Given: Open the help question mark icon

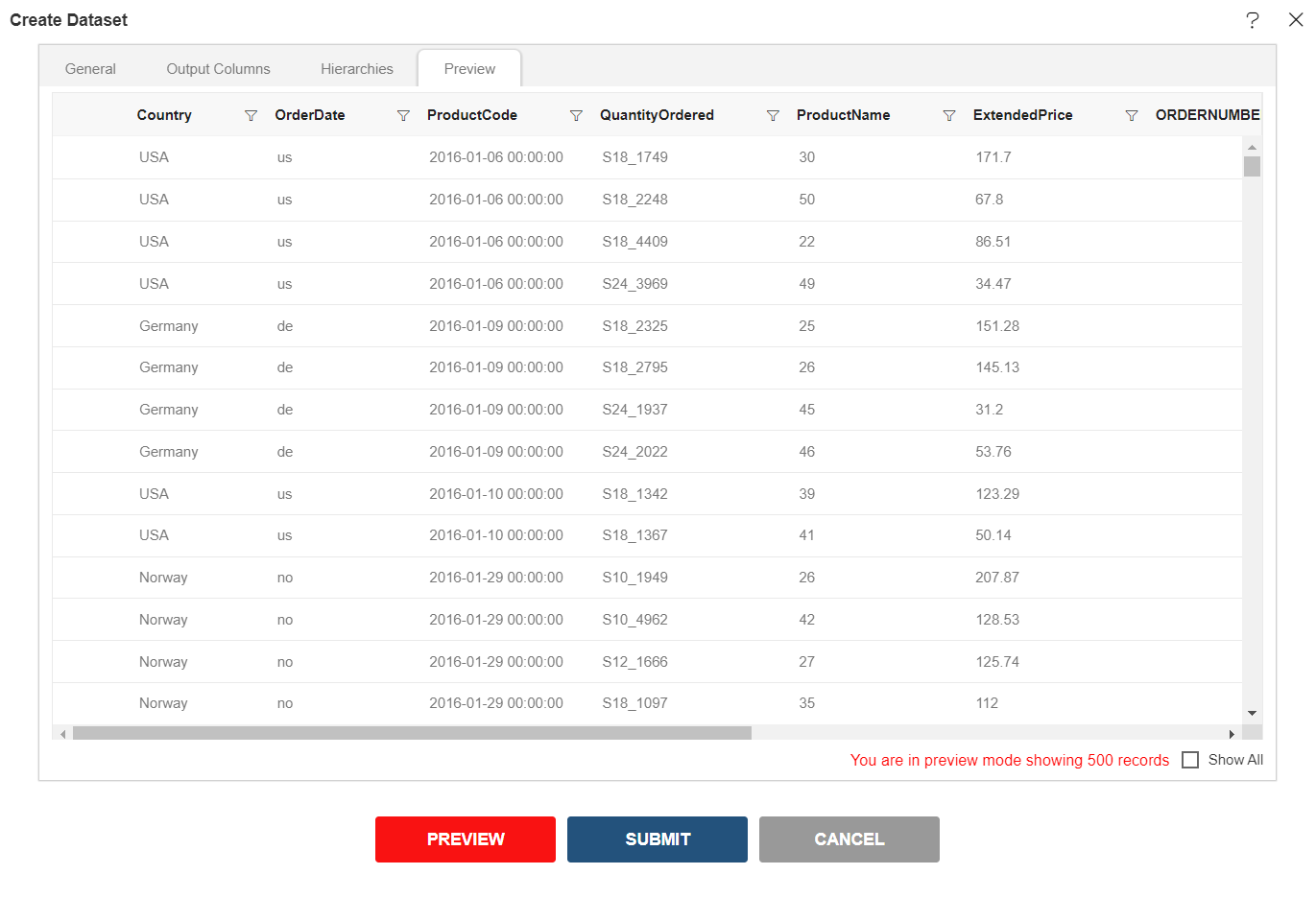Looking at the screenshot, I should click(1253, 20).
